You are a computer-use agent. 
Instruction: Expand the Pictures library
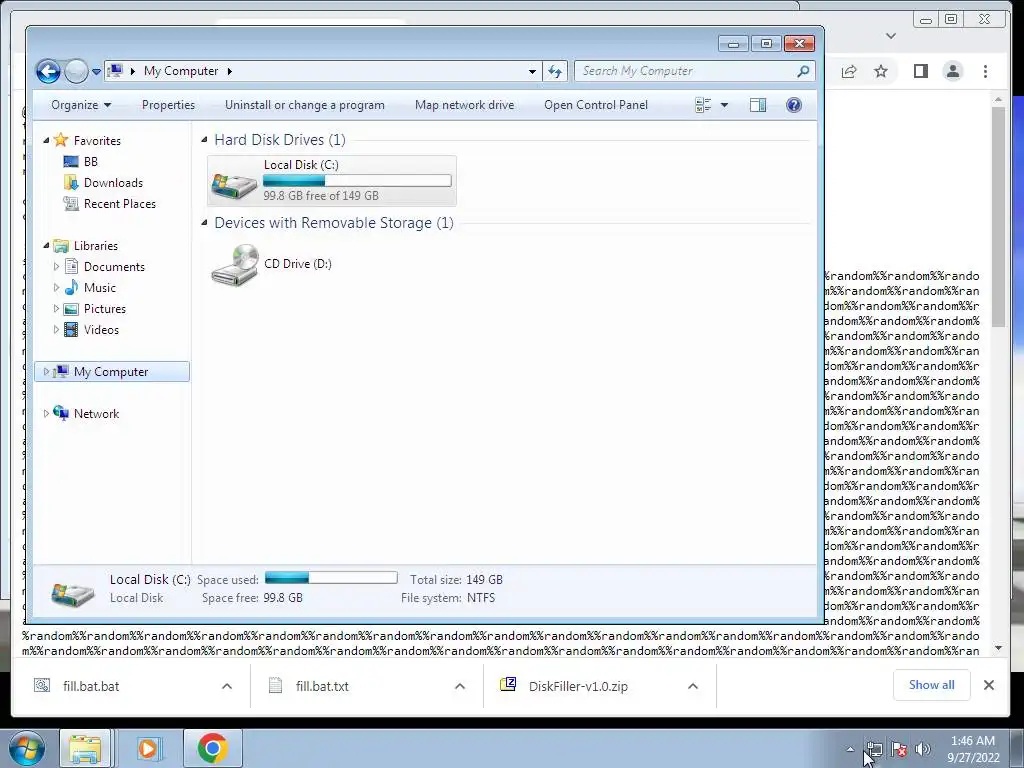56,308
